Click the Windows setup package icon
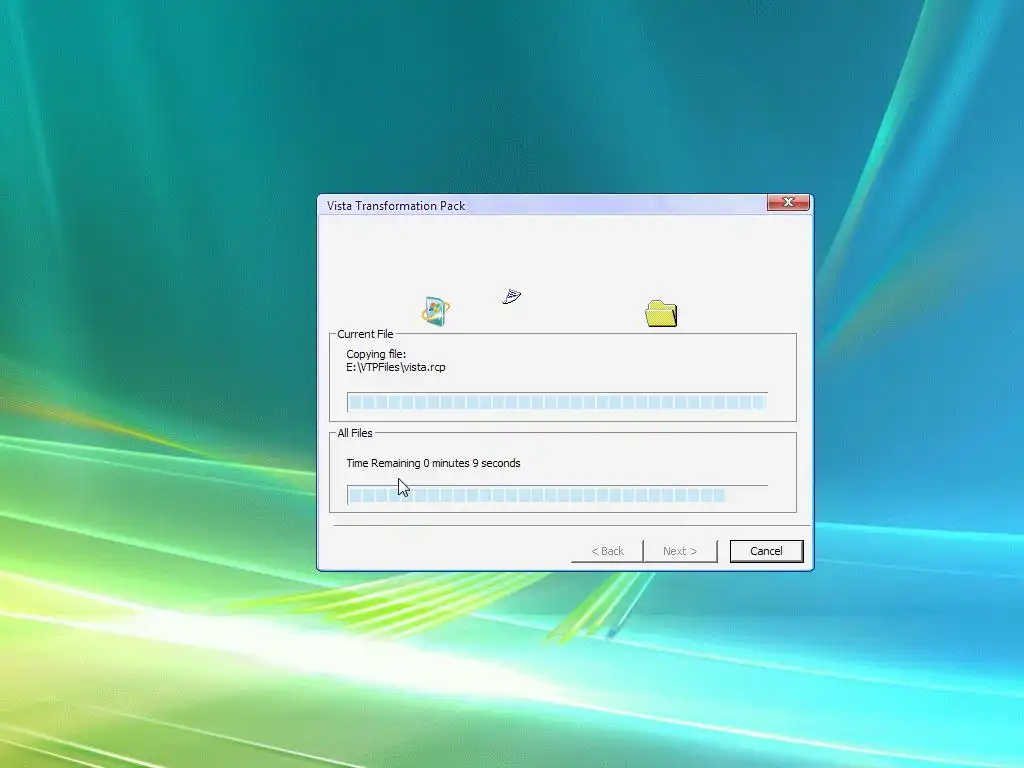 pos(436,312)
